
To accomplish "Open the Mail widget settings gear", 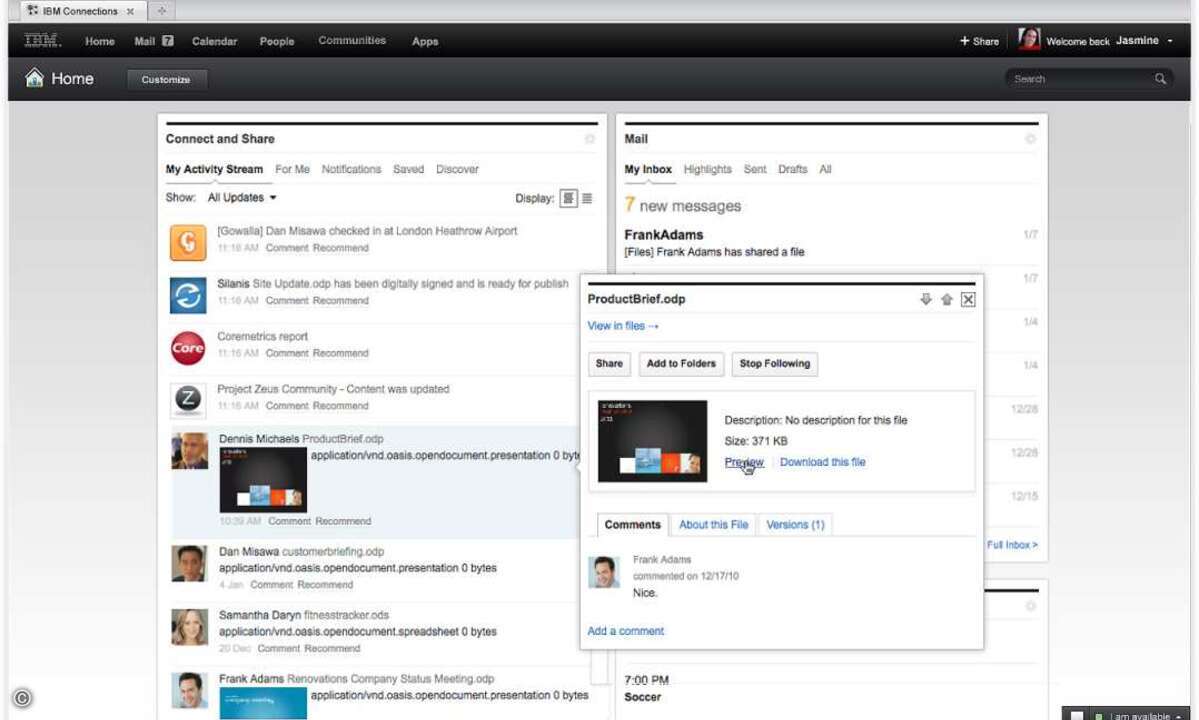I will point(1030,139).
